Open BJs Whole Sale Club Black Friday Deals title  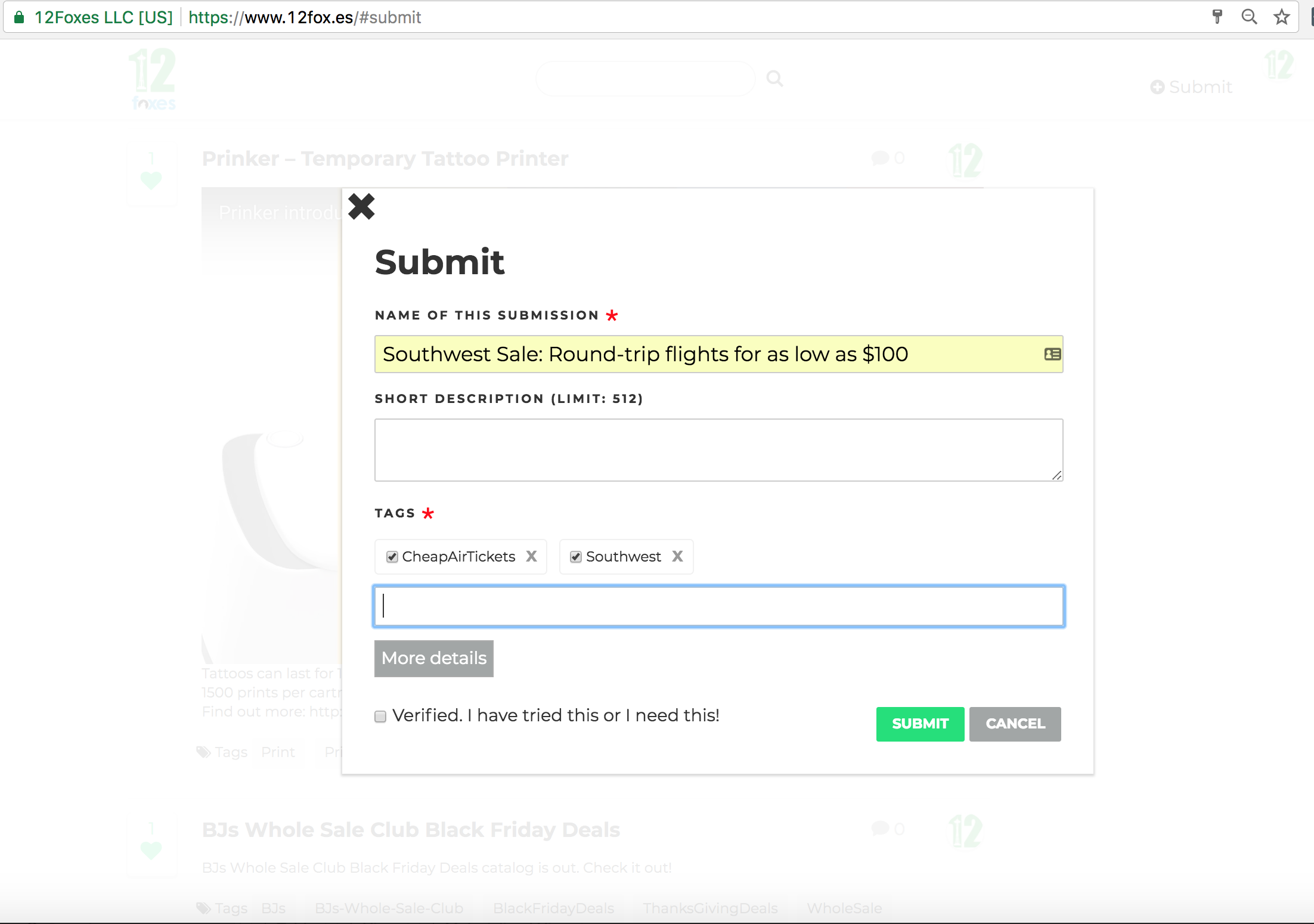point(411,830)
